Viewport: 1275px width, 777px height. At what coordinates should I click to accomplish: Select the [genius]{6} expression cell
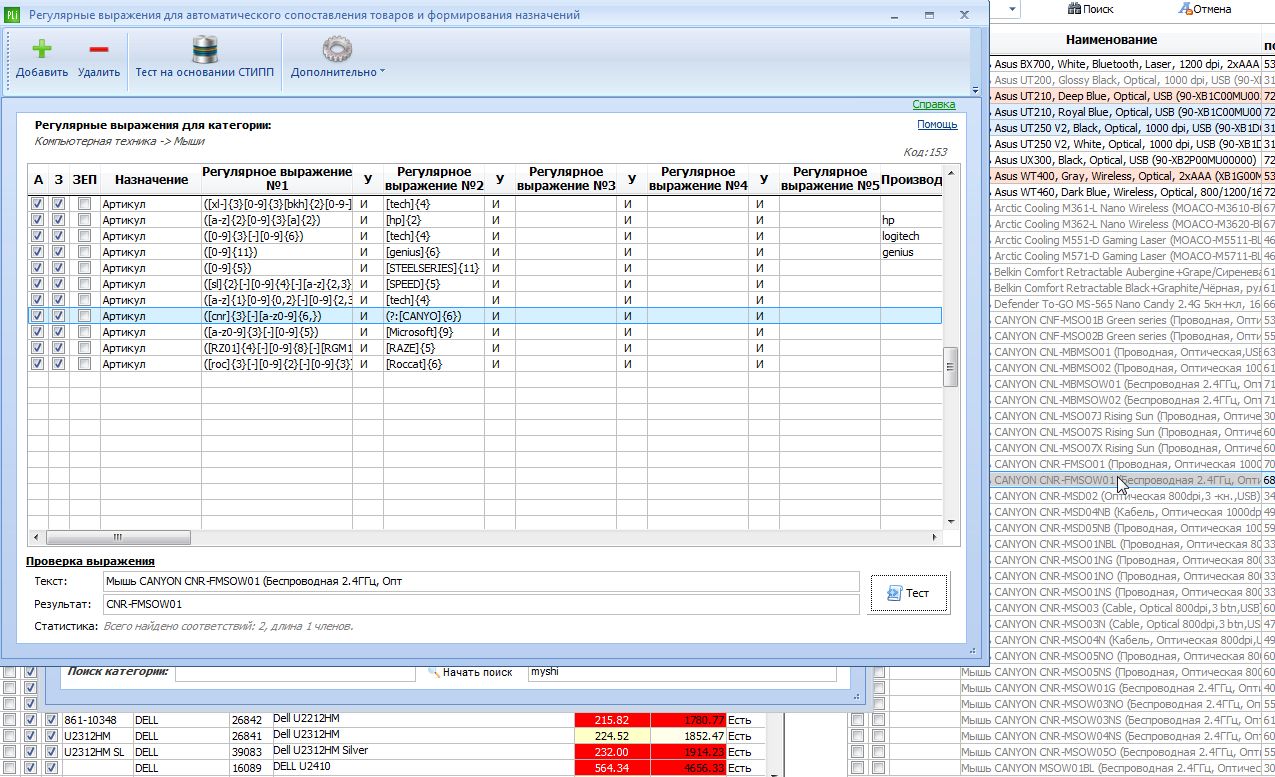point(433,252)
